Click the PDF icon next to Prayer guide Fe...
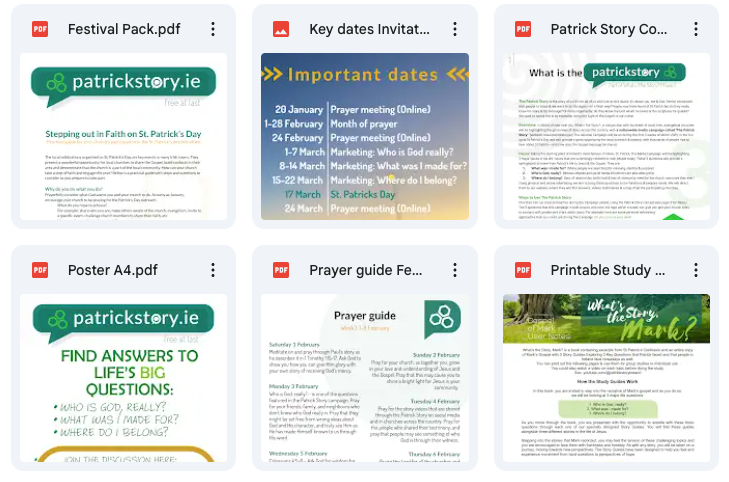This screenshot has width=729, height=482. (x=281, y=270)
